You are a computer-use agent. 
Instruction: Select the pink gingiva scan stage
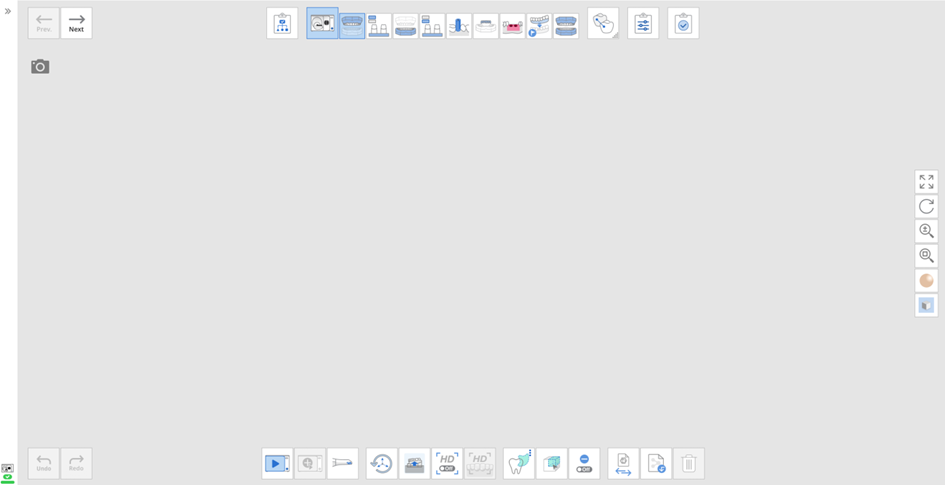[512, 26]
